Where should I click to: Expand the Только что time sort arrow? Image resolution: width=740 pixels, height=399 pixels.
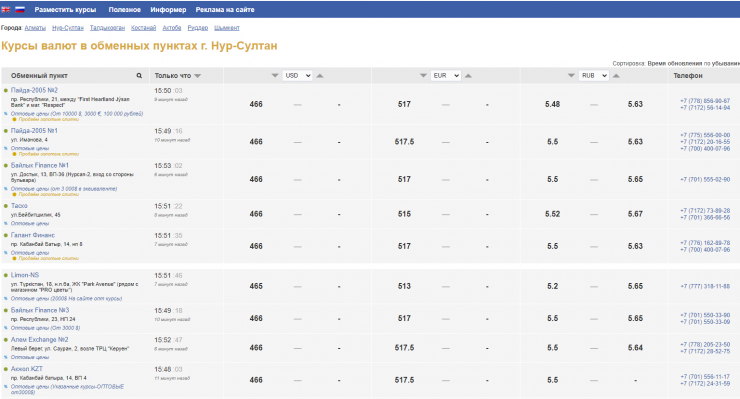pyautogui.click(x=198, y=76)
